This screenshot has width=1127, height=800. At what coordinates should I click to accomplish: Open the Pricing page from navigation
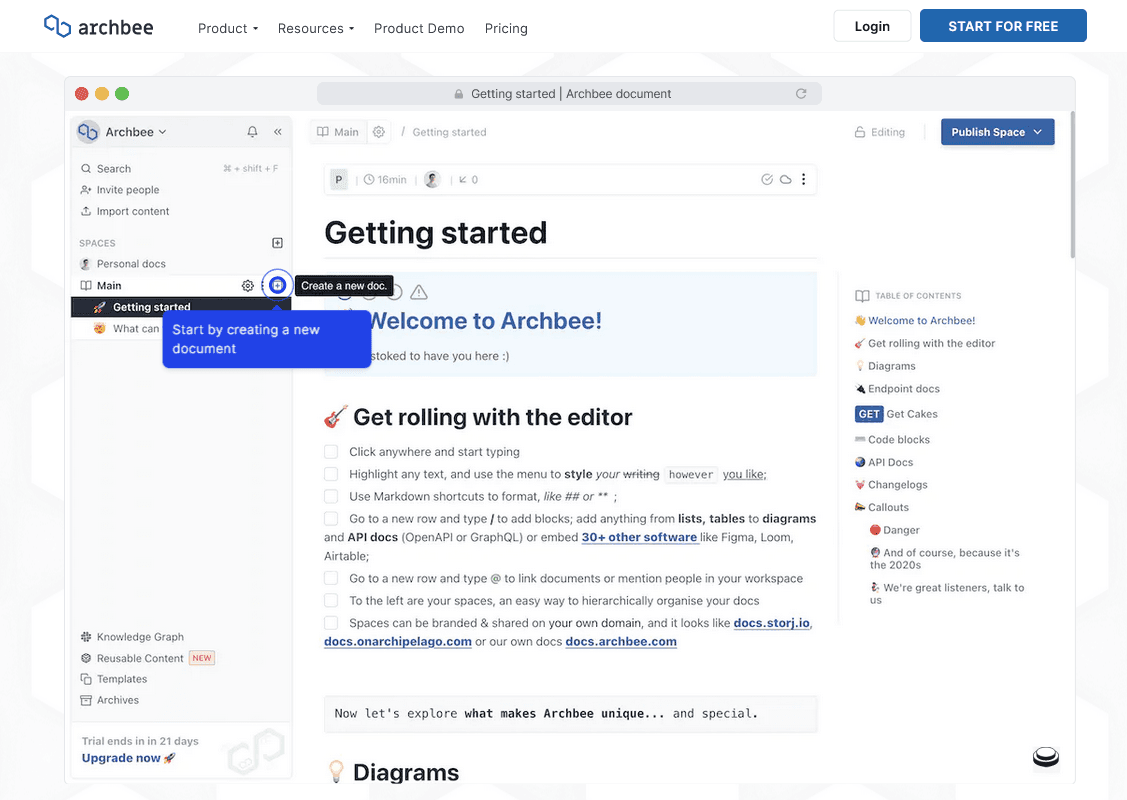(506, 28)
